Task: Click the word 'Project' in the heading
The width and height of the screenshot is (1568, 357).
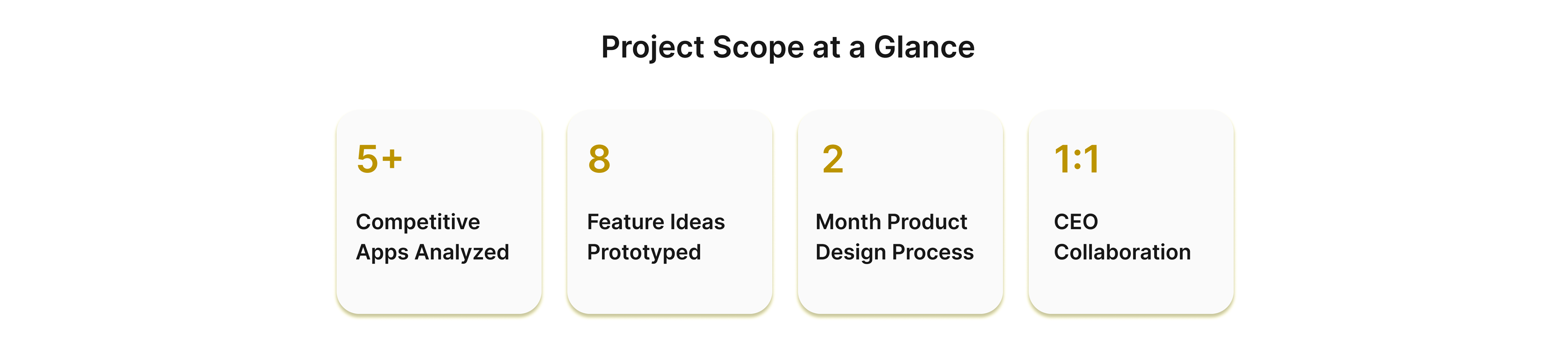Action: click(651, 47)
